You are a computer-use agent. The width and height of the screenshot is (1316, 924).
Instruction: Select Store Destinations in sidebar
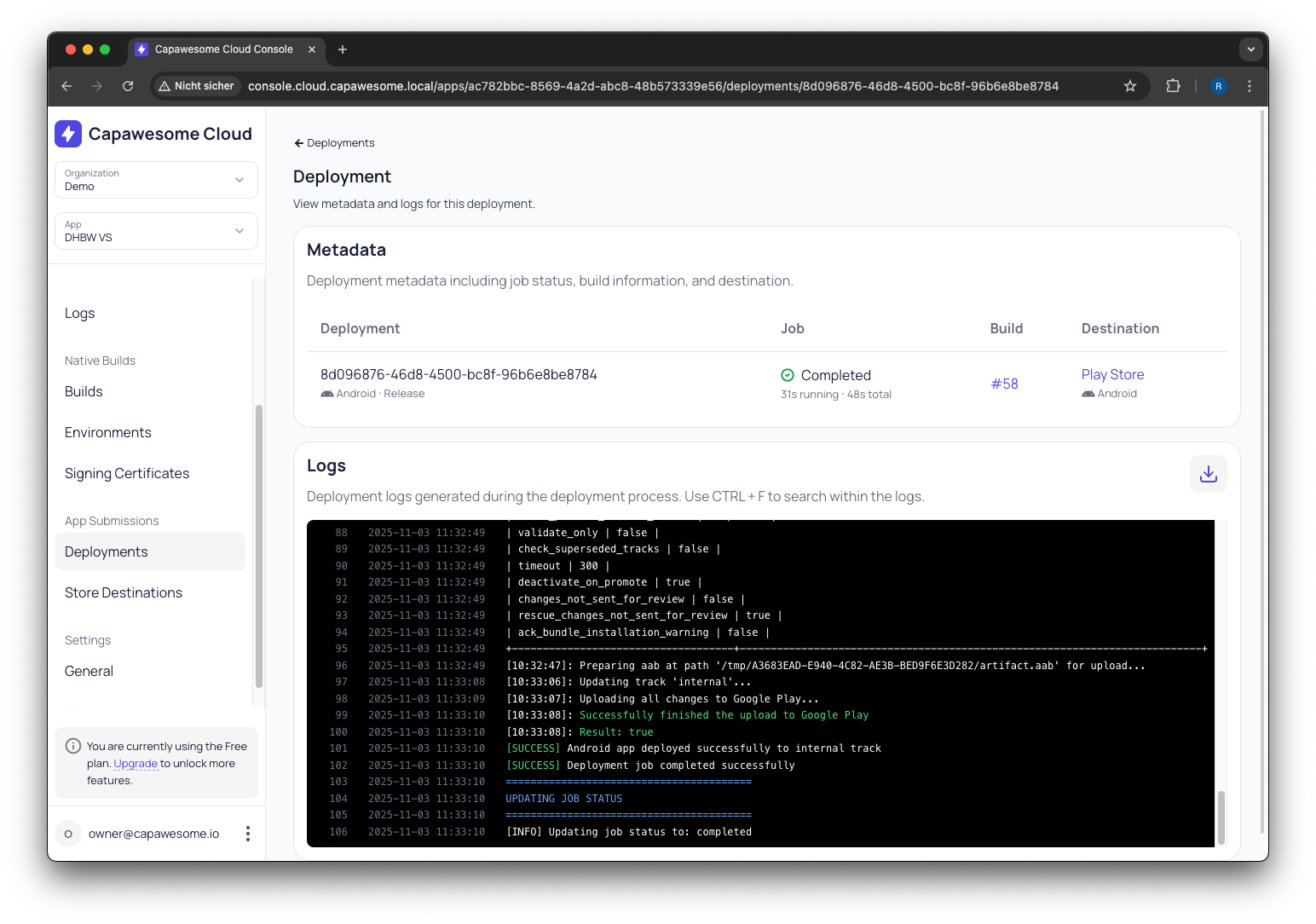pyautogui.click(x=124, y=593)
